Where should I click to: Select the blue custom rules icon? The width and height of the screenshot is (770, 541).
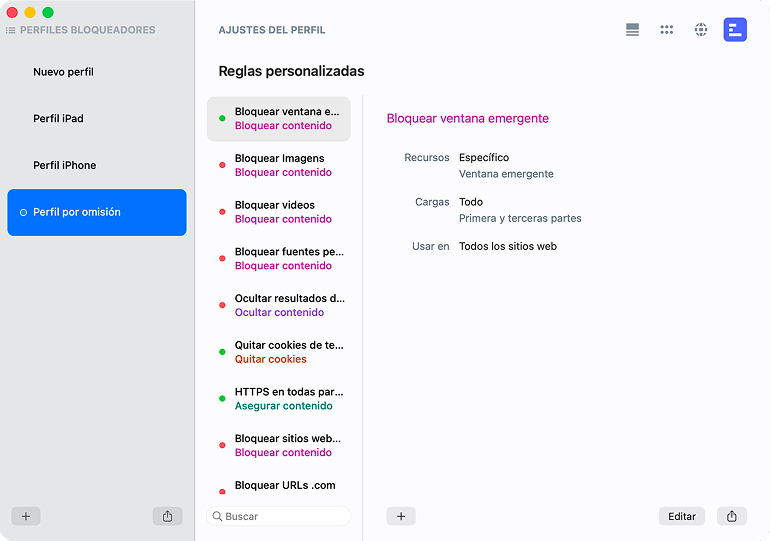click(735, 30)
